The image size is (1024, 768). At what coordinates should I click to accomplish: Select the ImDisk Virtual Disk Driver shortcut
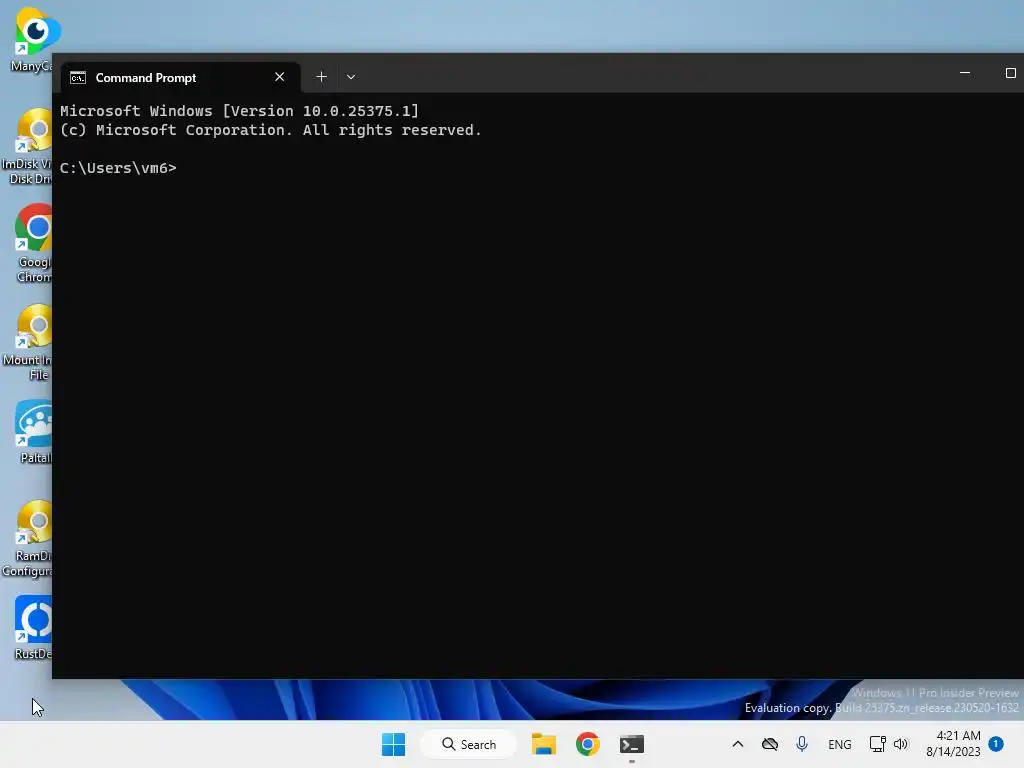tap(27, 147)
